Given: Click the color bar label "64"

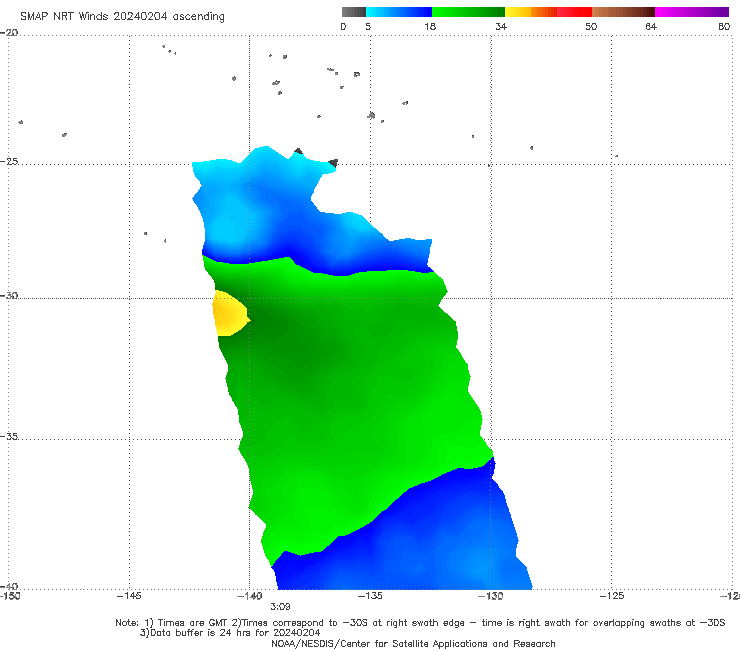Looking at the screenshot, I should [x=651, y=26].
